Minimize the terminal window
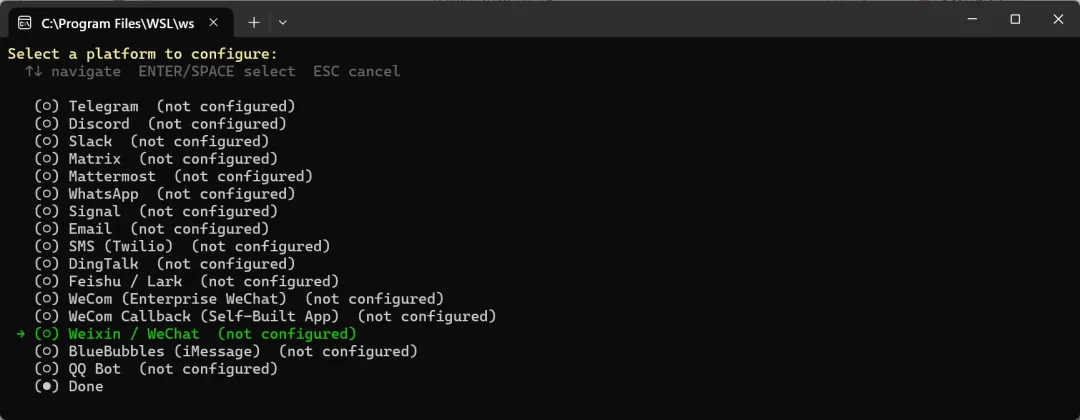This screenshot has height=420, width=1080. coord(971,19)
